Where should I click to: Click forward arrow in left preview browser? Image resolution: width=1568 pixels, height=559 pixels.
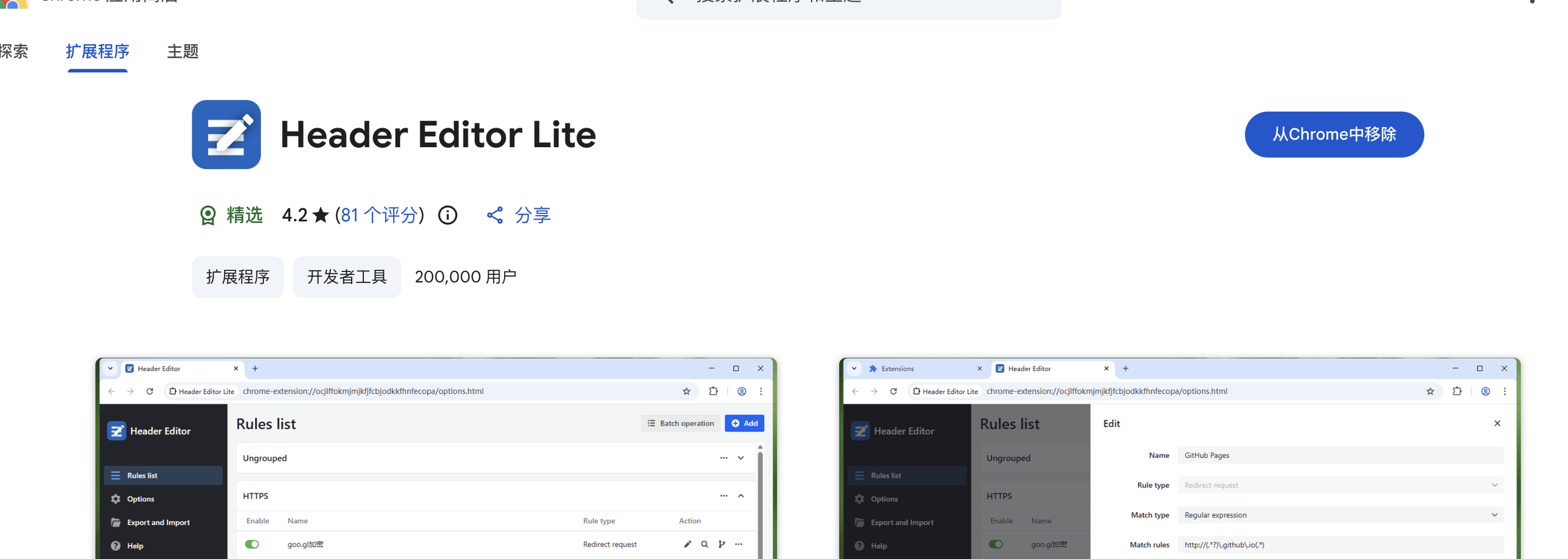coord(130,391)
